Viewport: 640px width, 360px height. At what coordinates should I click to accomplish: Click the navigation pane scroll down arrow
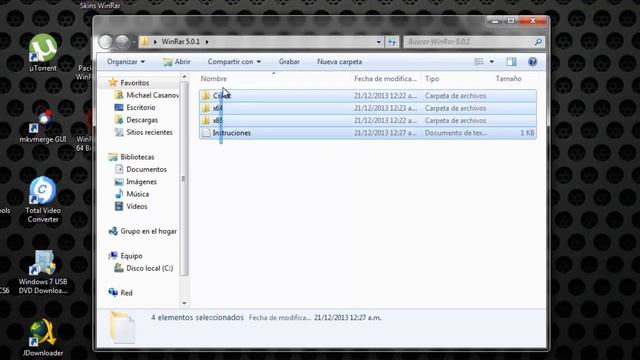[184, 303]
